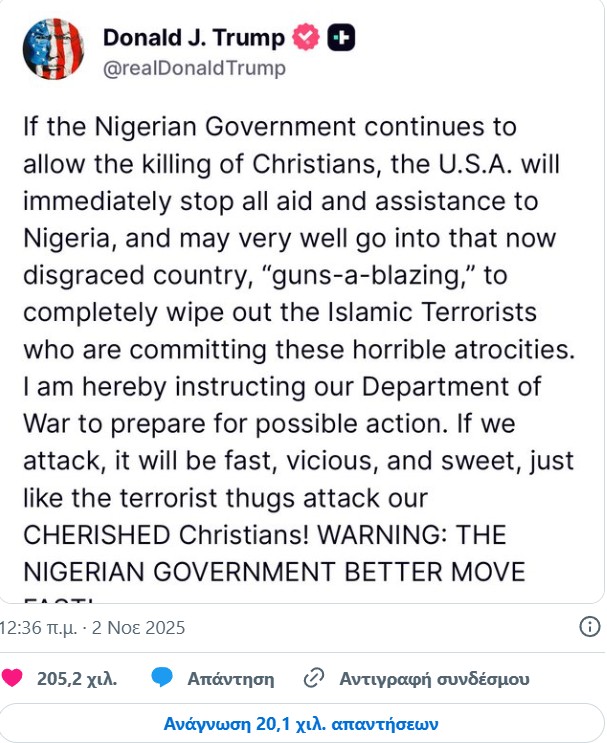Image resolution: width=607 pixels, height=743 pixels.
Task: Click the truncated last line of the post
Action: 60,598
